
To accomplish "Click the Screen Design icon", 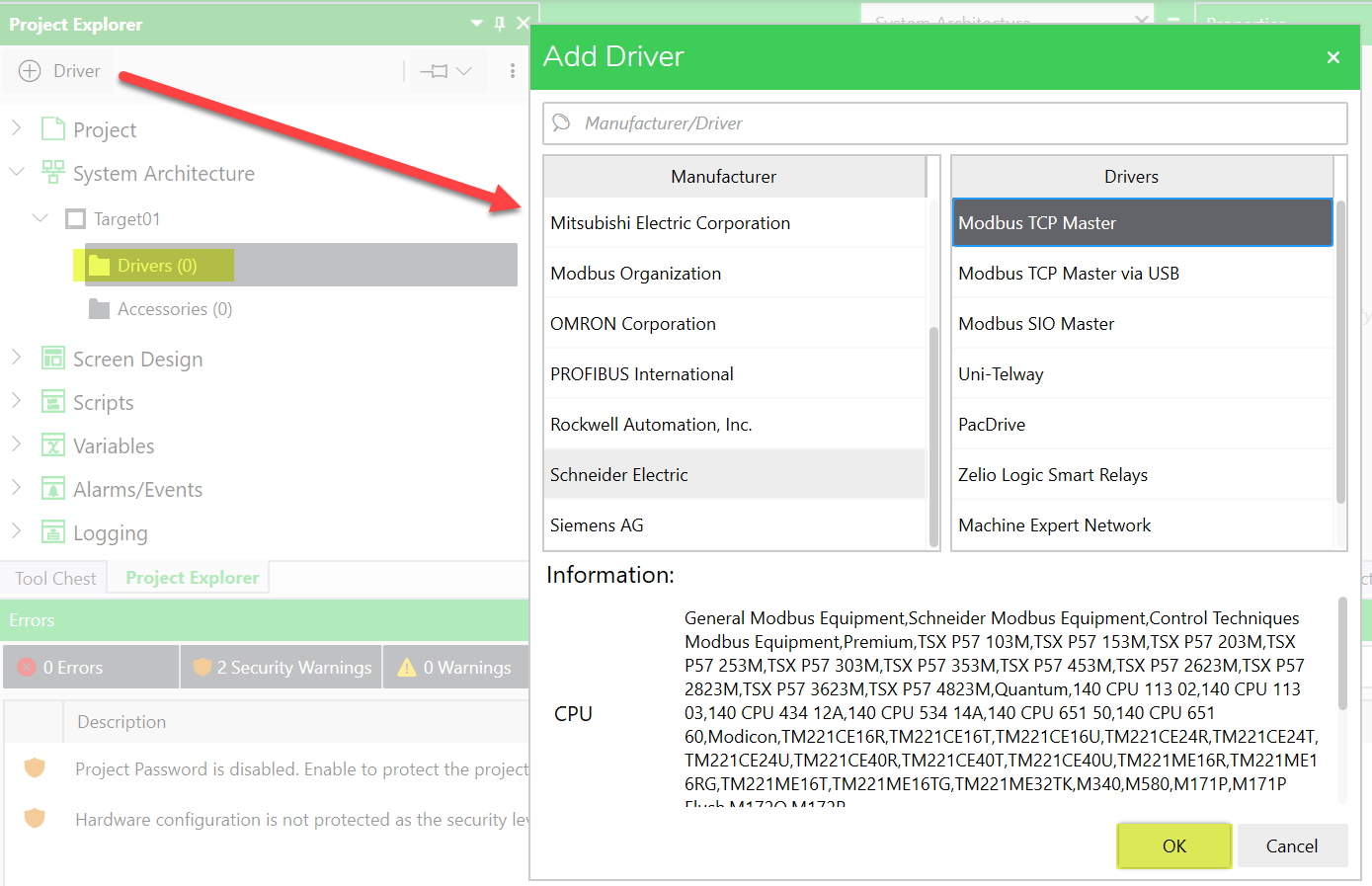I will (x=52, y=359).
